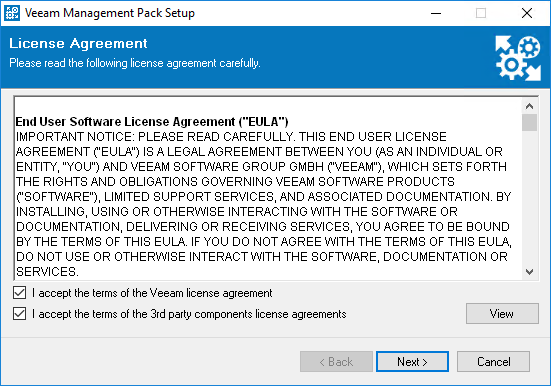Click the 'I accept the terms of the Veeam license agreement' label
The width and height of the screenshot is (551, 386).
(152, 293)
